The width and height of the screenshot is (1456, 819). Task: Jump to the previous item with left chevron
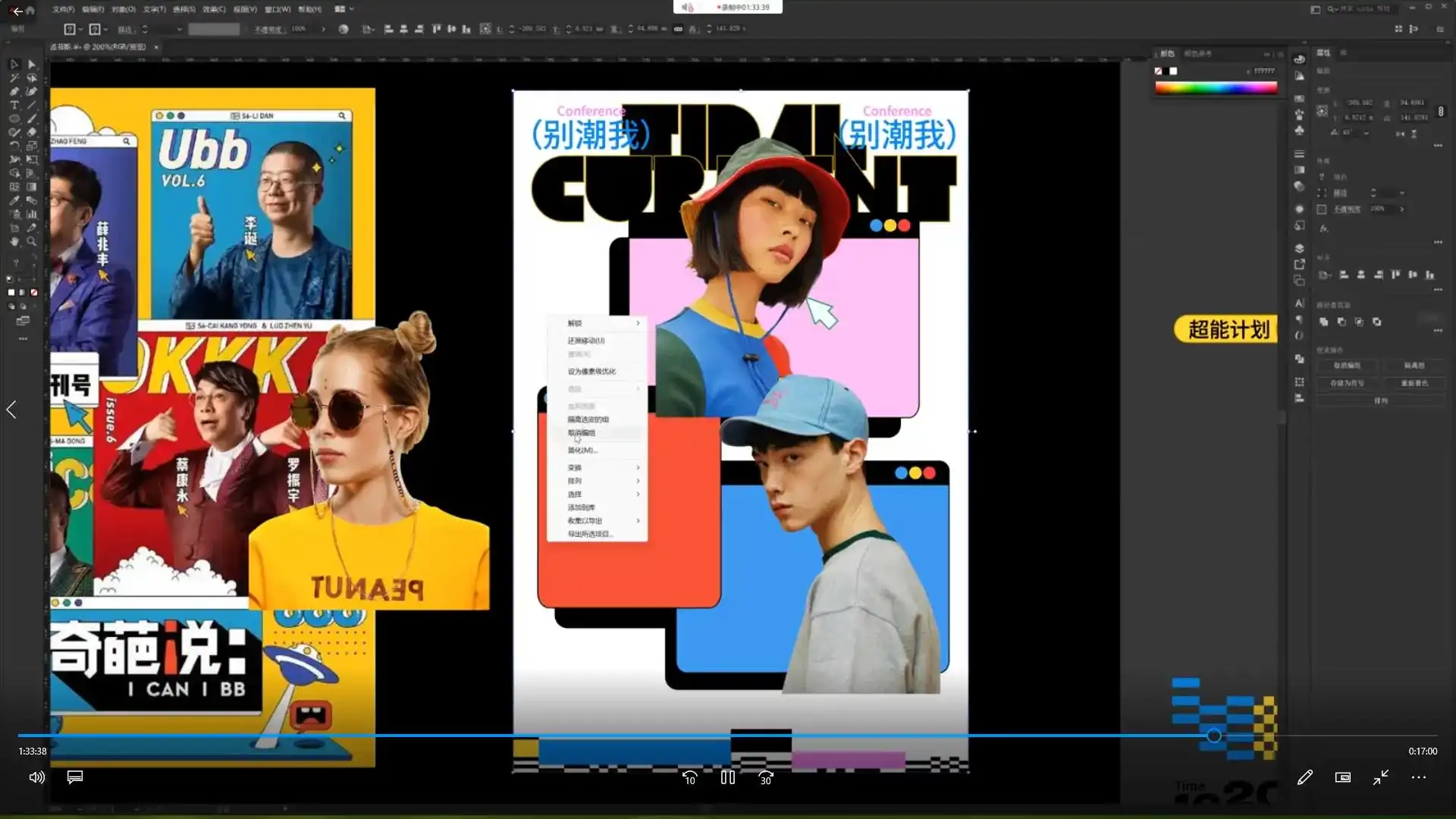coord(11,409)
